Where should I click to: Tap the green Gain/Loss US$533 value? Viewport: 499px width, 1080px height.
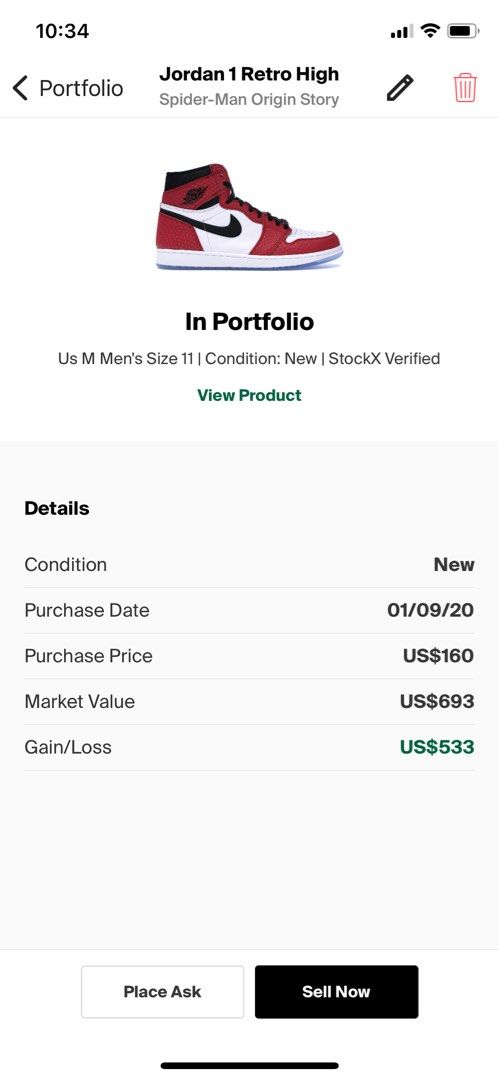tap(437, 747)
